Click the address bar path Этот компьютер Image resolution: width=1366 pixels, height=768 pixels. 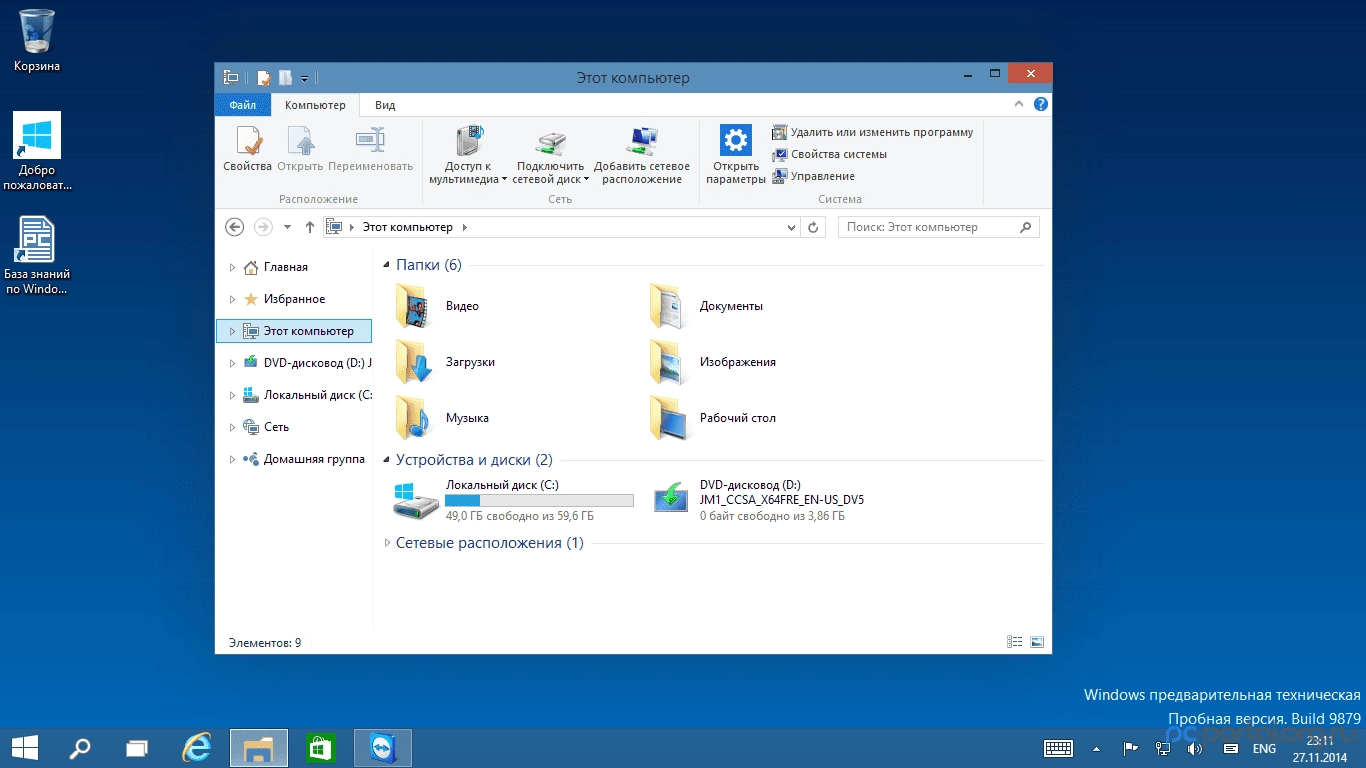[408, 227]
